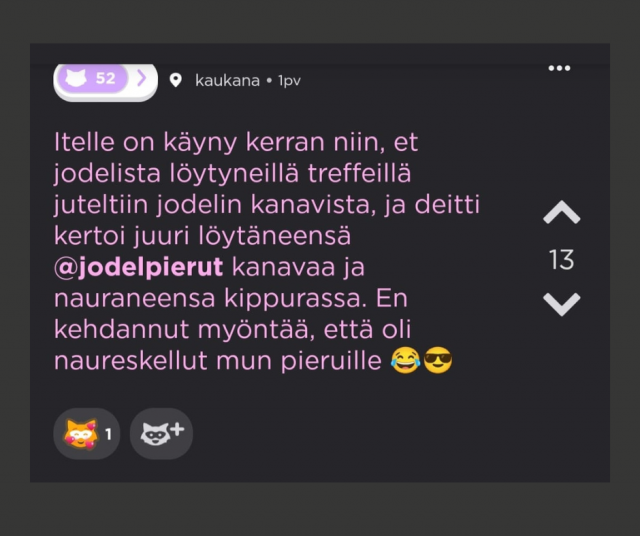
Task: Select the 'kaukana' distance label
Action: coord(227,80)
